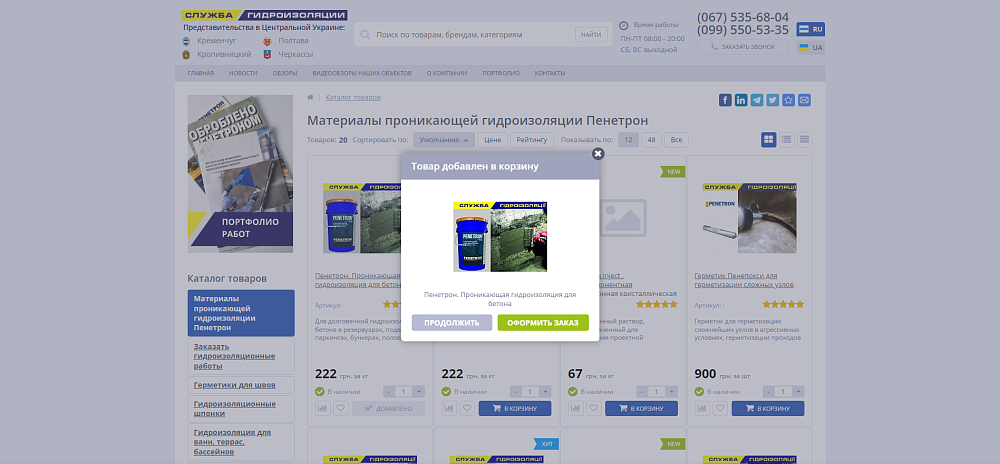
Task: Sort products by Рейтингу
Action: (531, 140)
